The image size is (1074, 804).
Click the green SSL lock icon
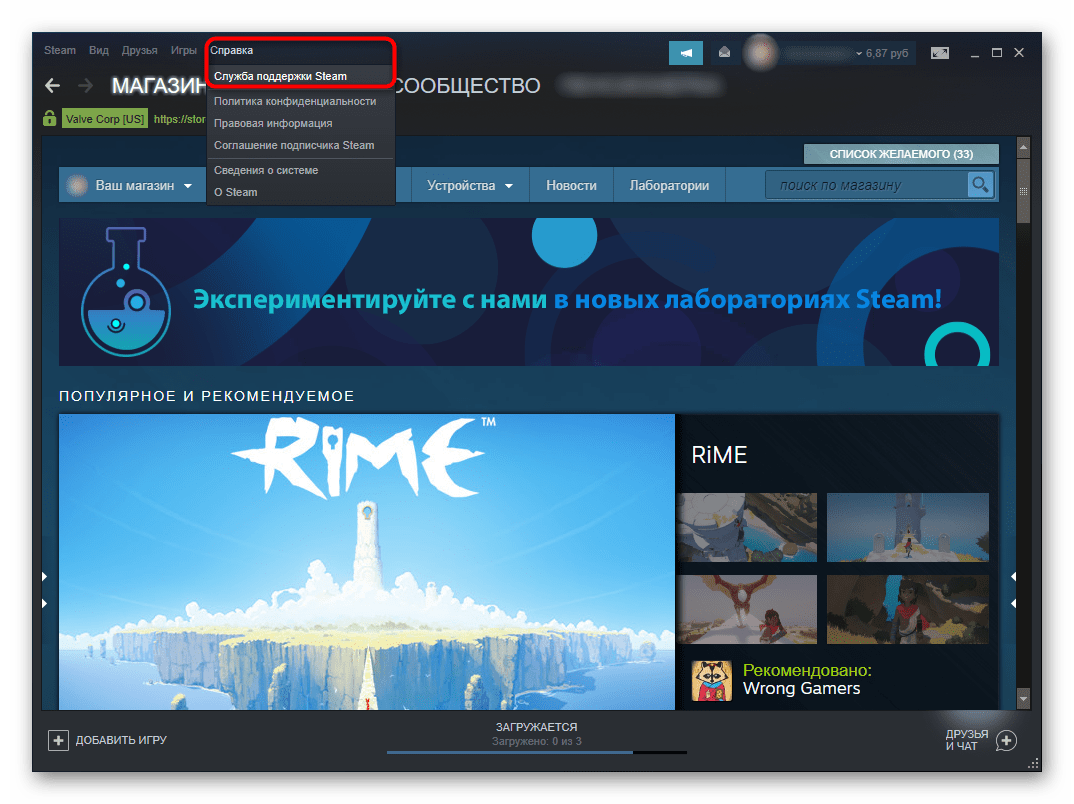(x=49, y=119)
